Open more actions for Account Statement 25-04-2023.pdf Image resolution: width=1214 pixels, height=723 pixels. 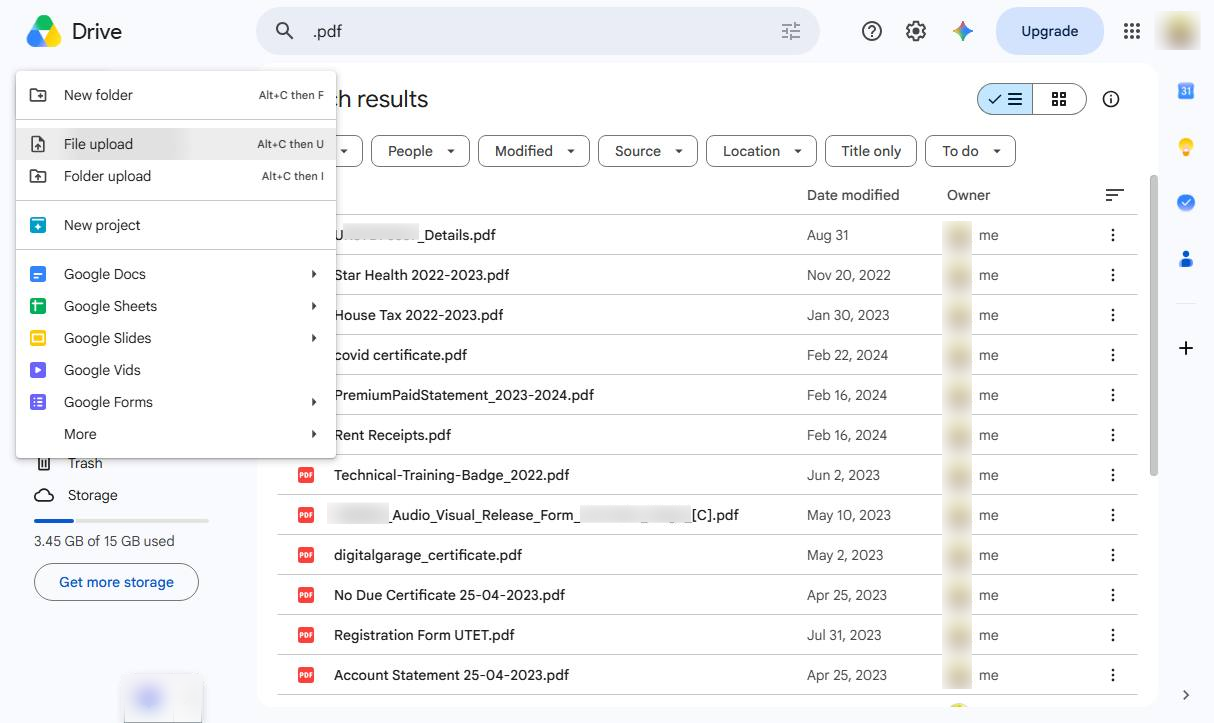tap(1113, 675)
